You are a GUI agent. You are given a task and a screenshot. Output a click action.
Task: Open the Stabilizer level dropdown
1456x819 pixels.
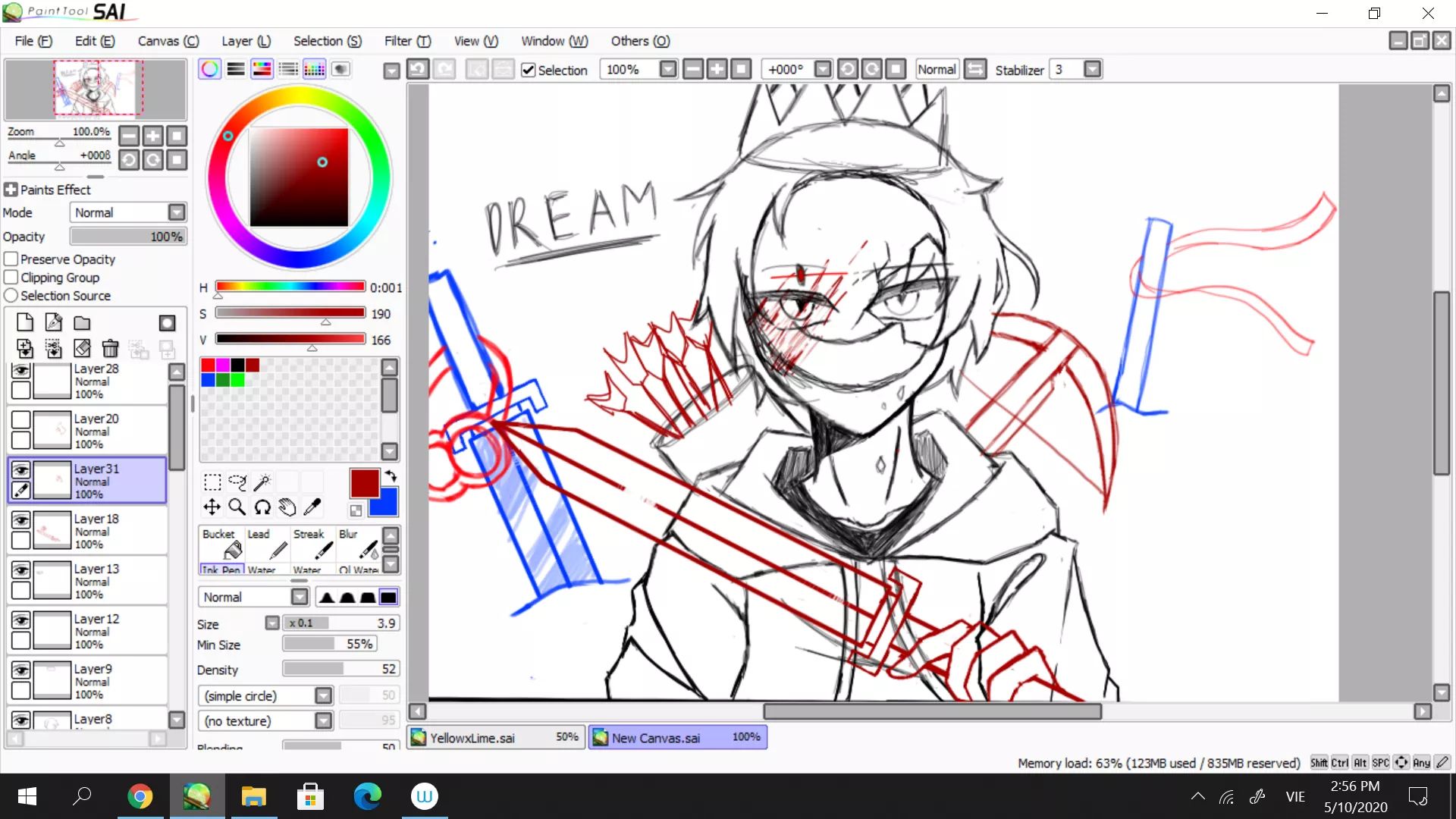point(1092,70)
